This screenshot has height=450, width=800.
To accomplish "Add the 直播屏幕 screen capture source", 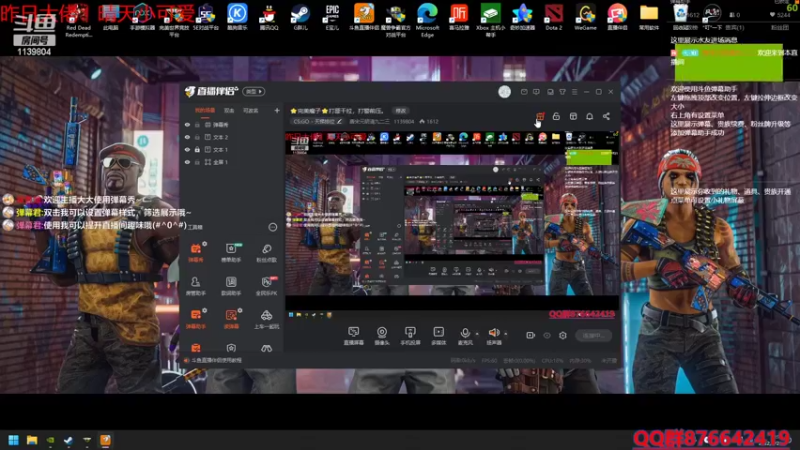I will (354, 336).
